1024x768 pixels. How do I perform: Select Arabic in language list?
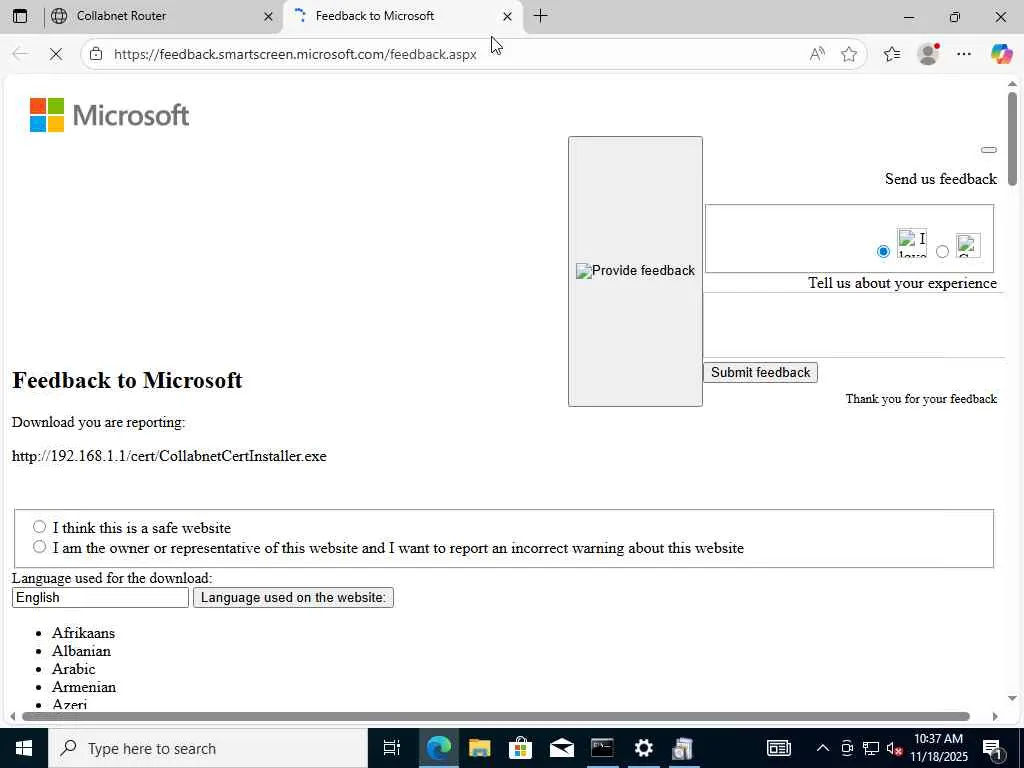point(74,669)
